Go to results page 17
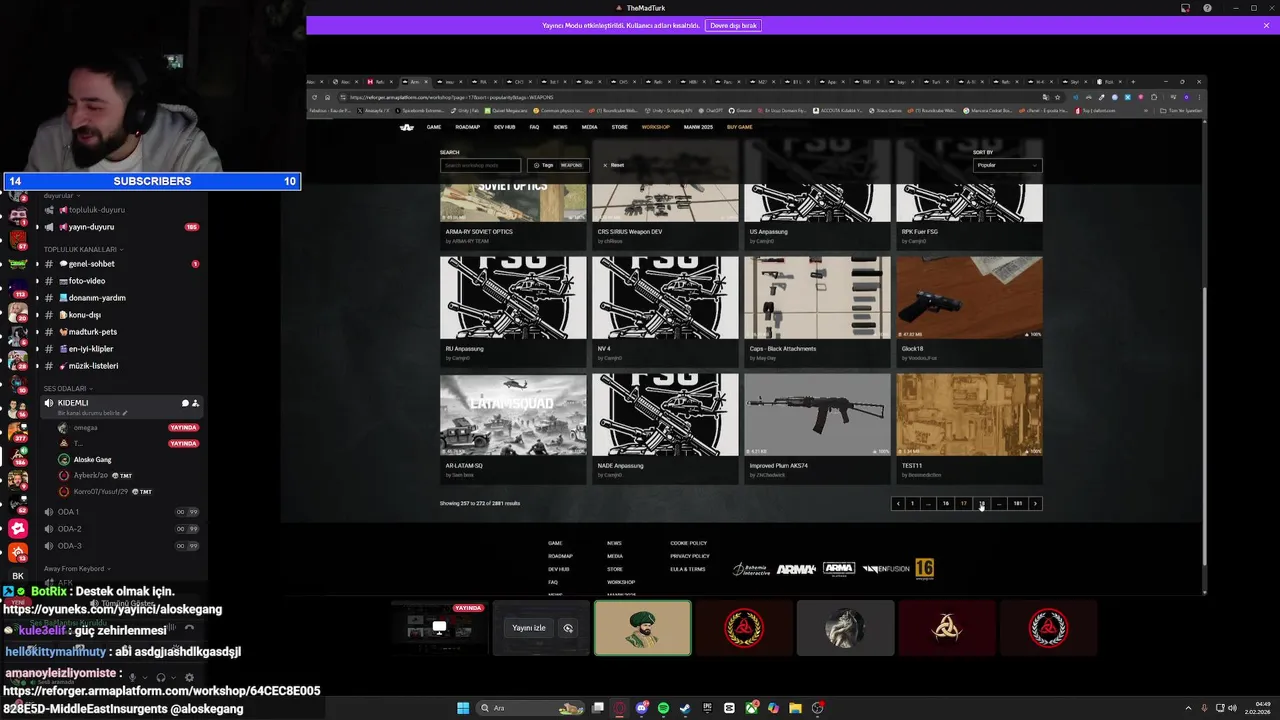 click(963, 503)
